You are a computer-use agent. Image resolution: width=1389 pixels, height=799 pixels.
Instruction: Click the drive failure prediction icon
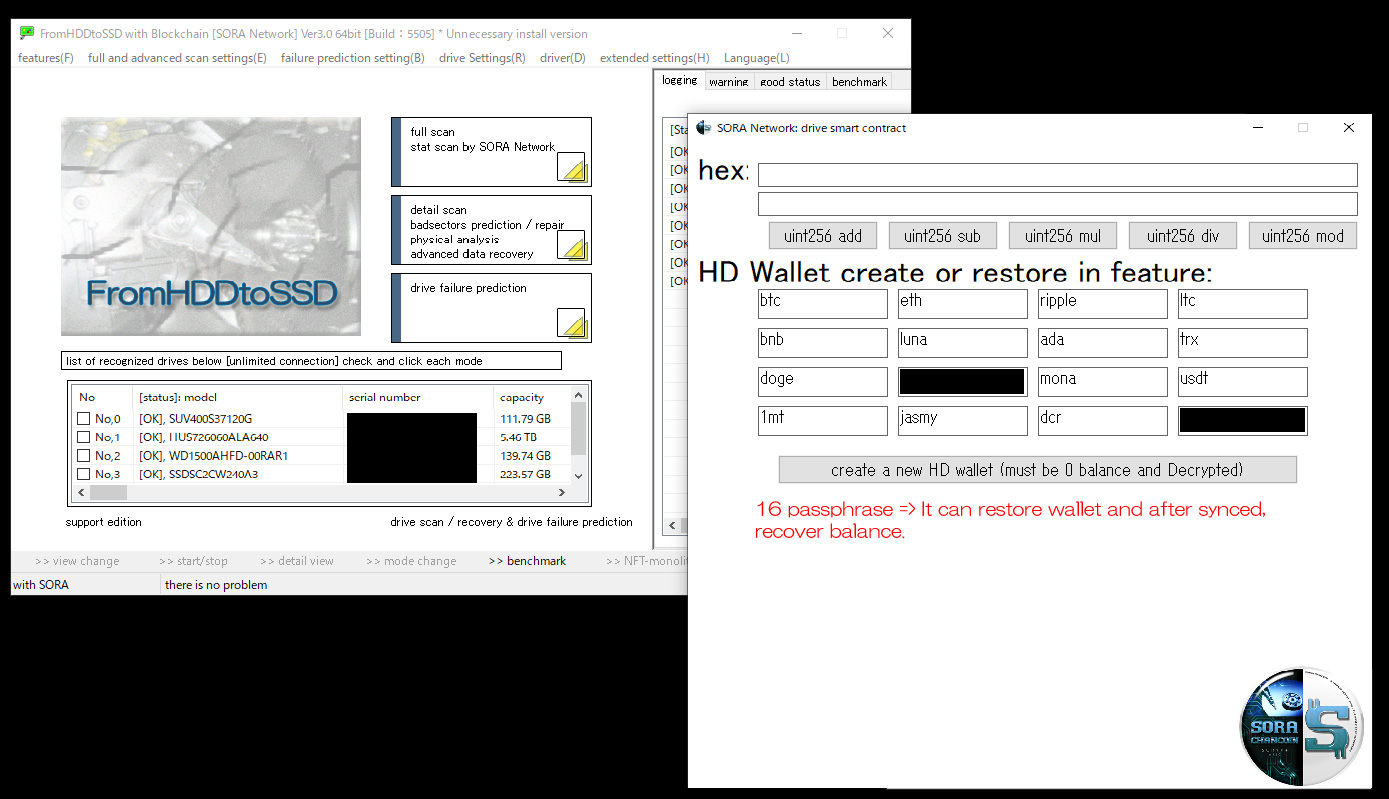pyautogui.click(x=571, y=322)
